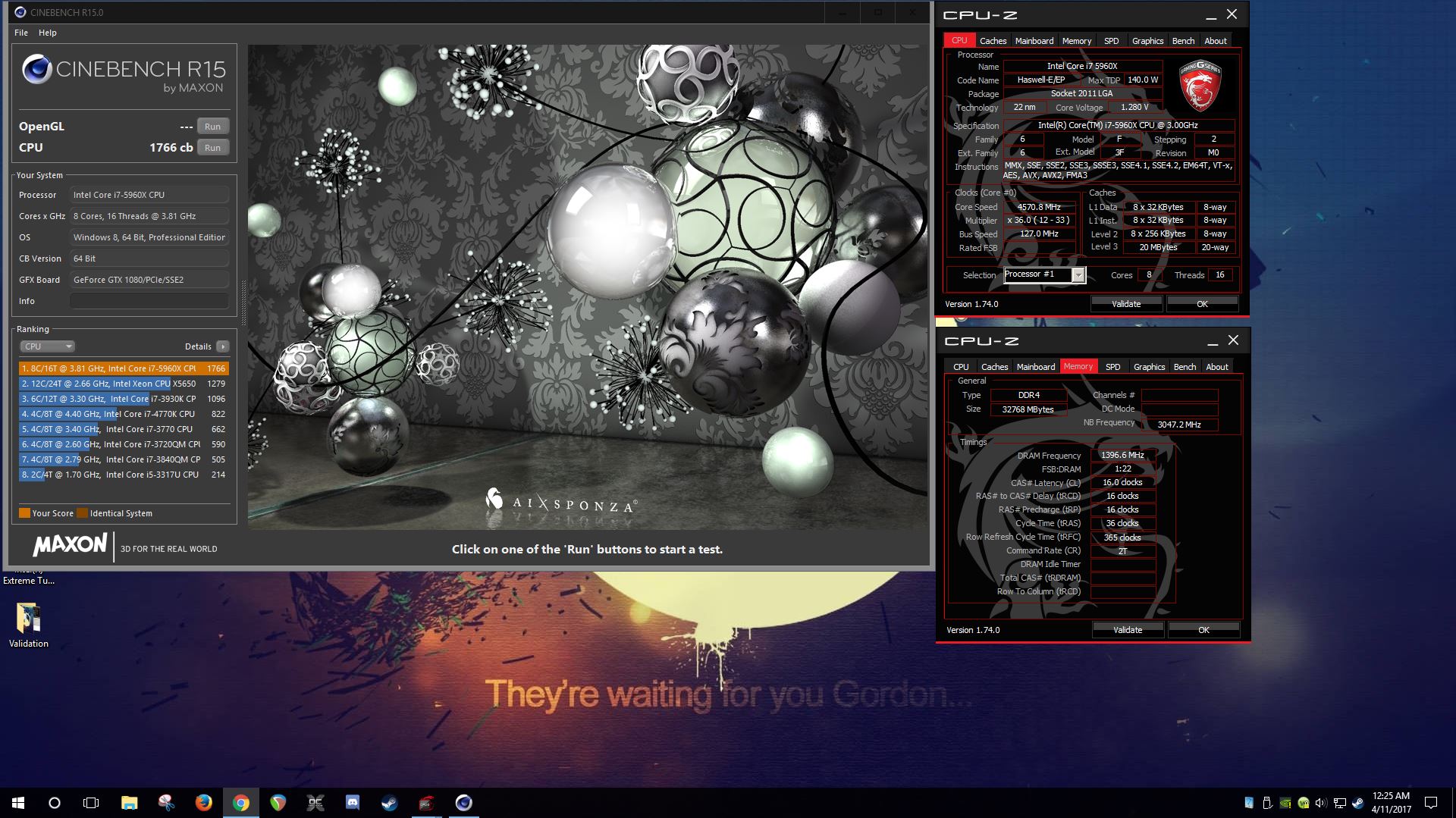The width and height of the screenshot is (1456, 818).
Task: Switch to Mainboard tab in bottom CPU-Z window
Action: click(x=1036, y=367)
